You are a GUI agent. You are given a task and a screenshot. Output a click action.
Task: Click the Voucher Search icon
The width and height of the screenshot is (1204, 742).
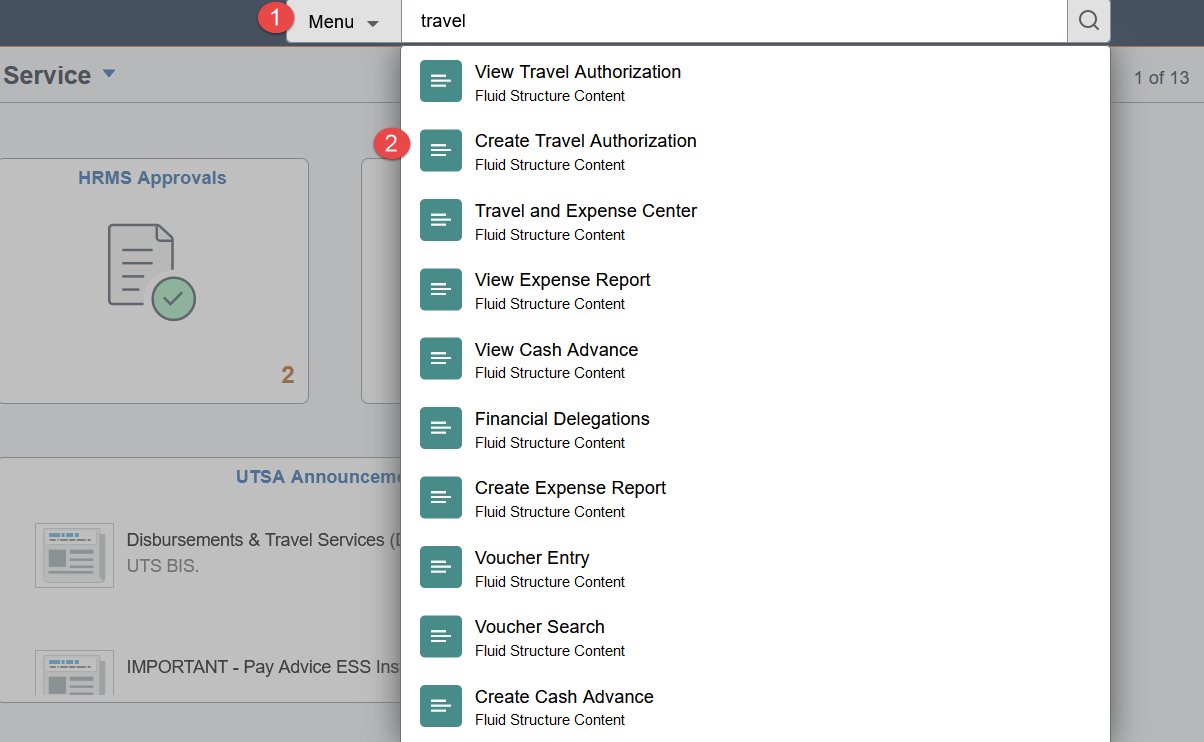[441, 636]
